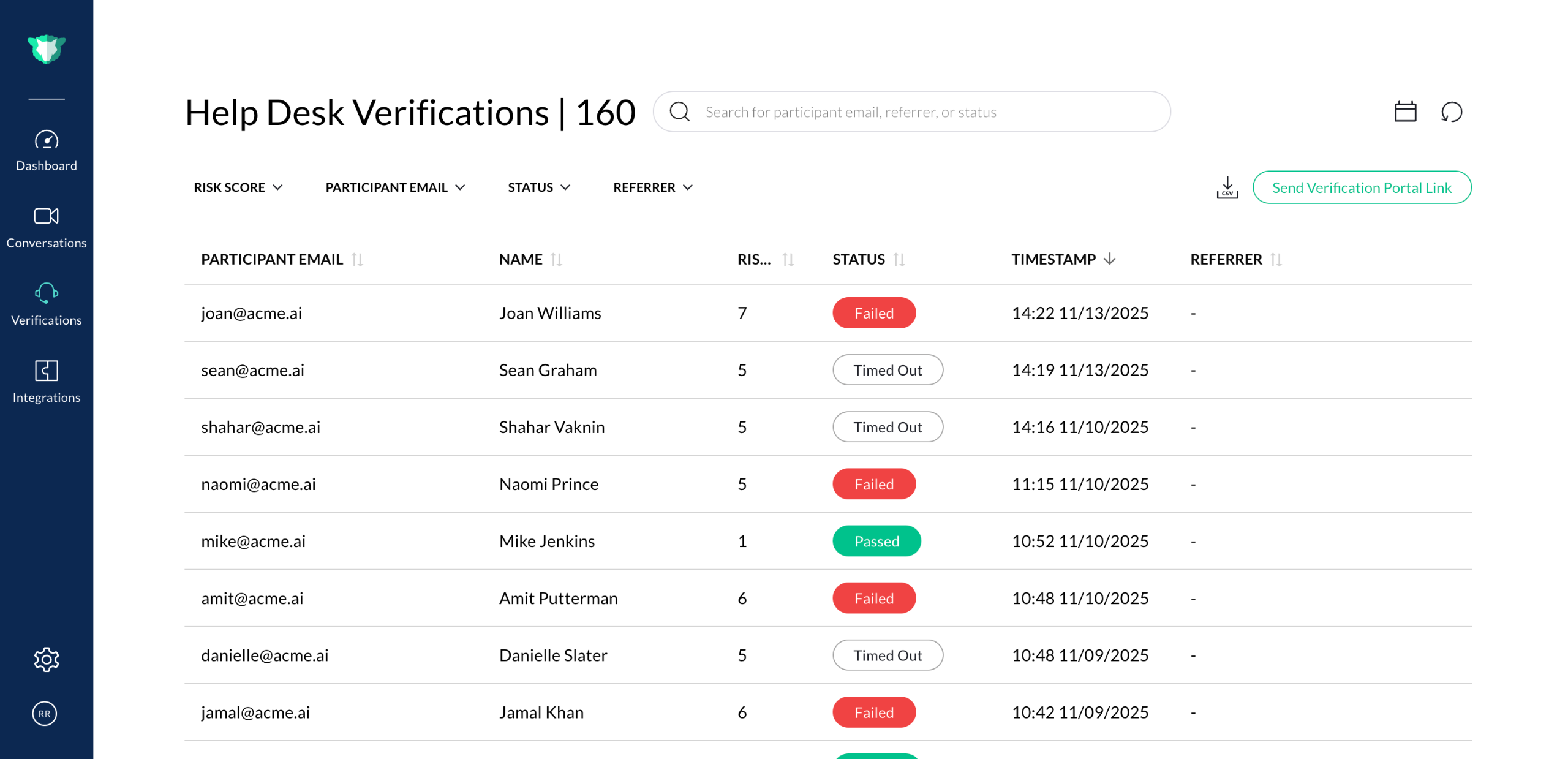Click Send Verification Portal Link button

coord(1361,187)
